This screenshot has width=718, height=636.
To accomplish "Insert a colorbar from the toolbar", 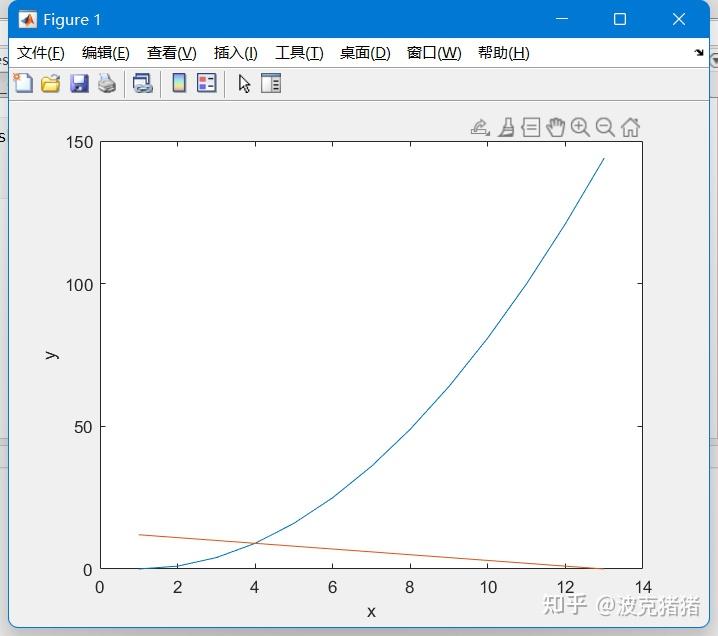I will click(x=179, y=83).
